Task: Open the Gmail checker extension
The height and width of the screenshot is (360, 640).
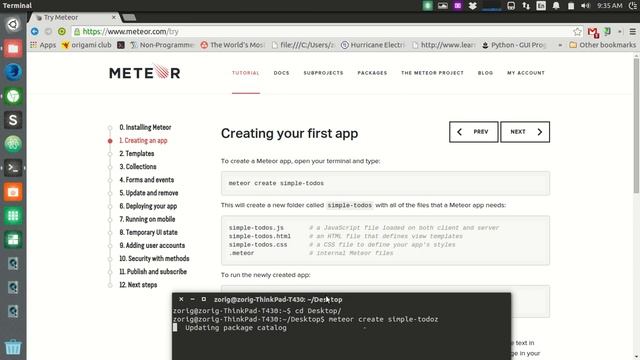Action: (x=593, y=32)
